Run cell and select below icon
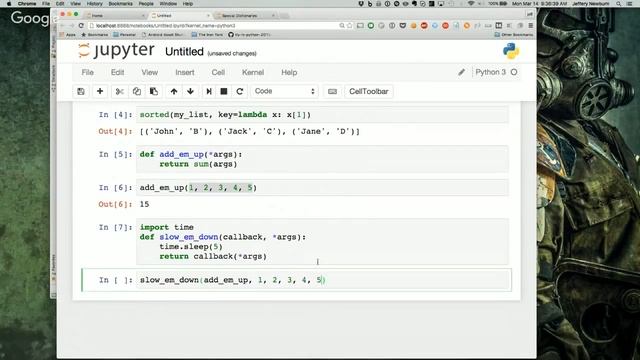 click(x=209, y=91)
